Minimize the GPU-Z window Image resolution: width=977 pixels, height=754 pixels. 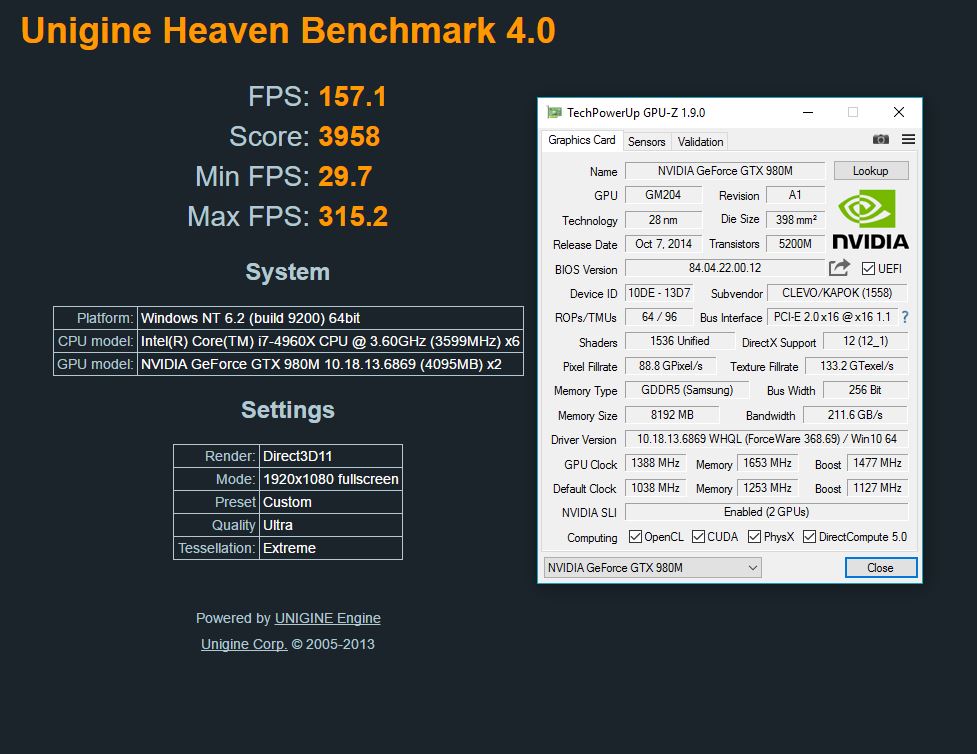click(808, 112)
